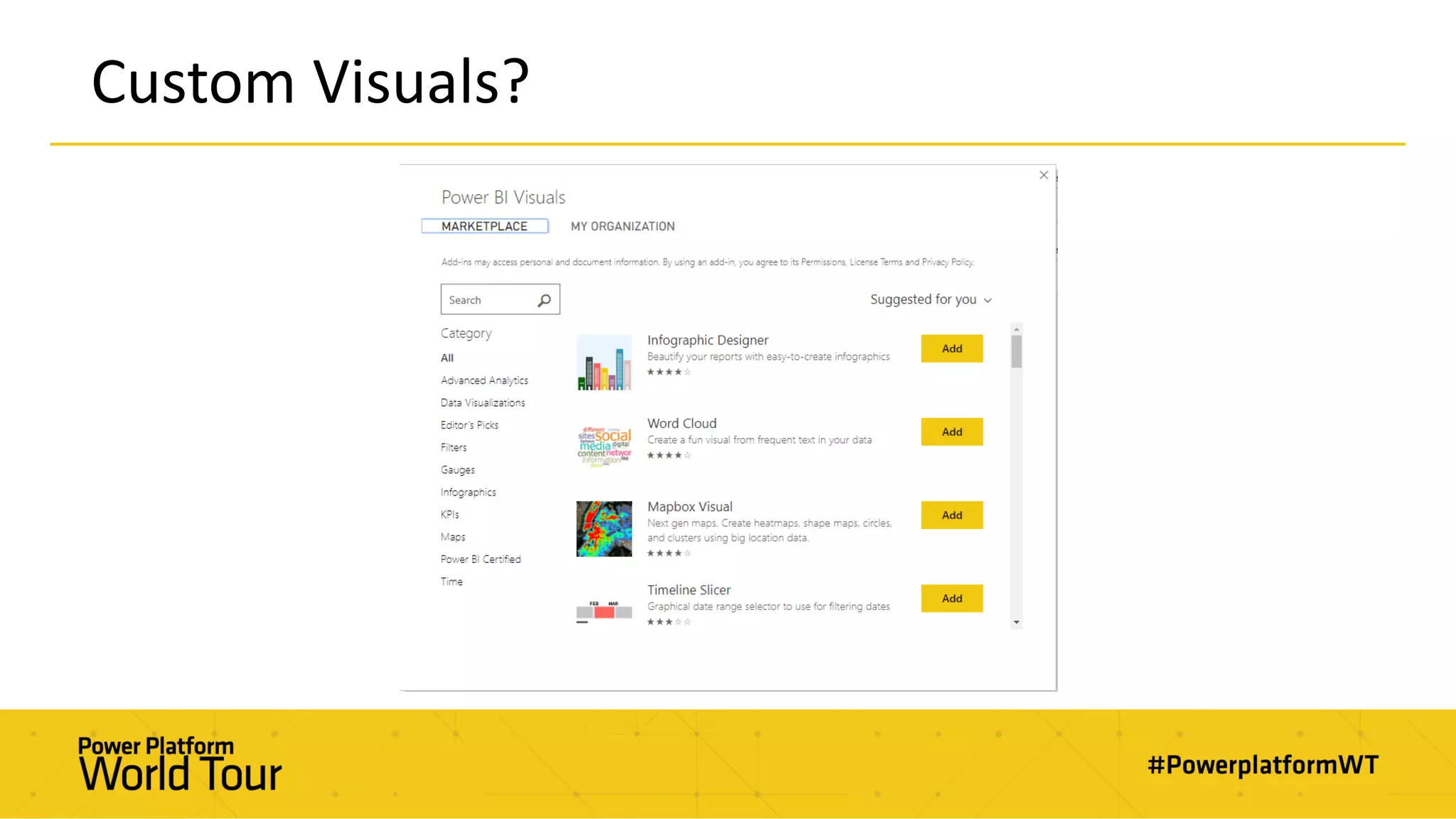Add the Mapbox Visual

coord(952,515)
